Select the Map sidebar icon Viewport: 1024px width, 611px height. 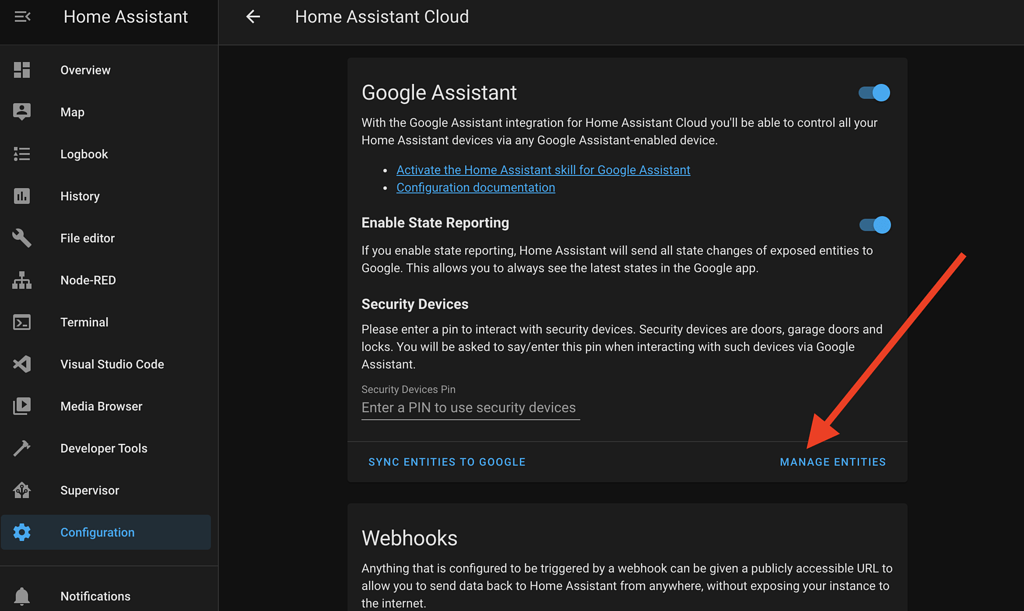point(72,112)
